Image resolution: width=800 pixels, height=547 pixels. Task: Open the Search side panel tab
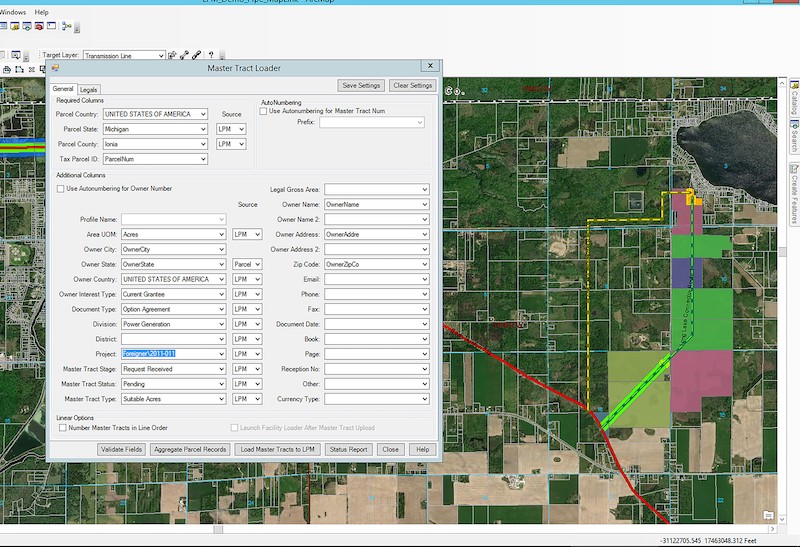(794, 136)
